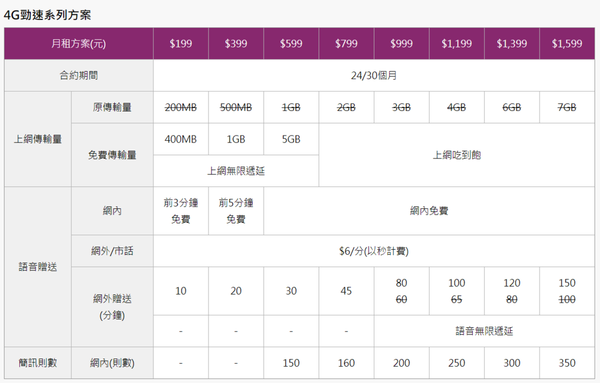Click the struck-through '4GB' cell
This screenshot has height=383, width=600.
(x=457, y=108)
